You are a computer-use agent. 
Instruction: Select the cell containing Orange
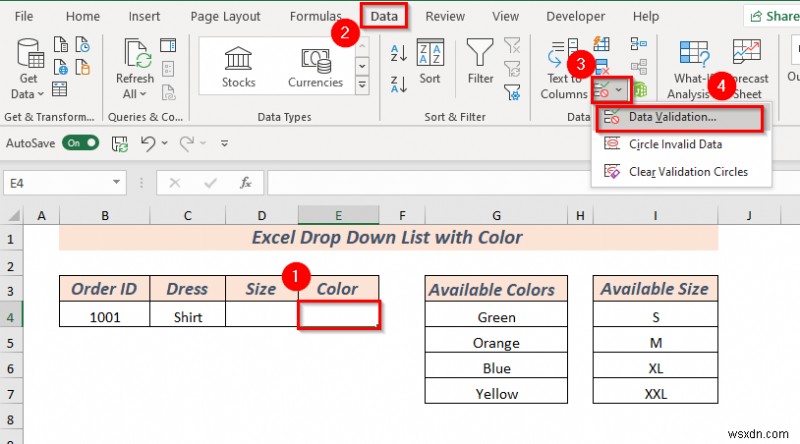point(496,343)
